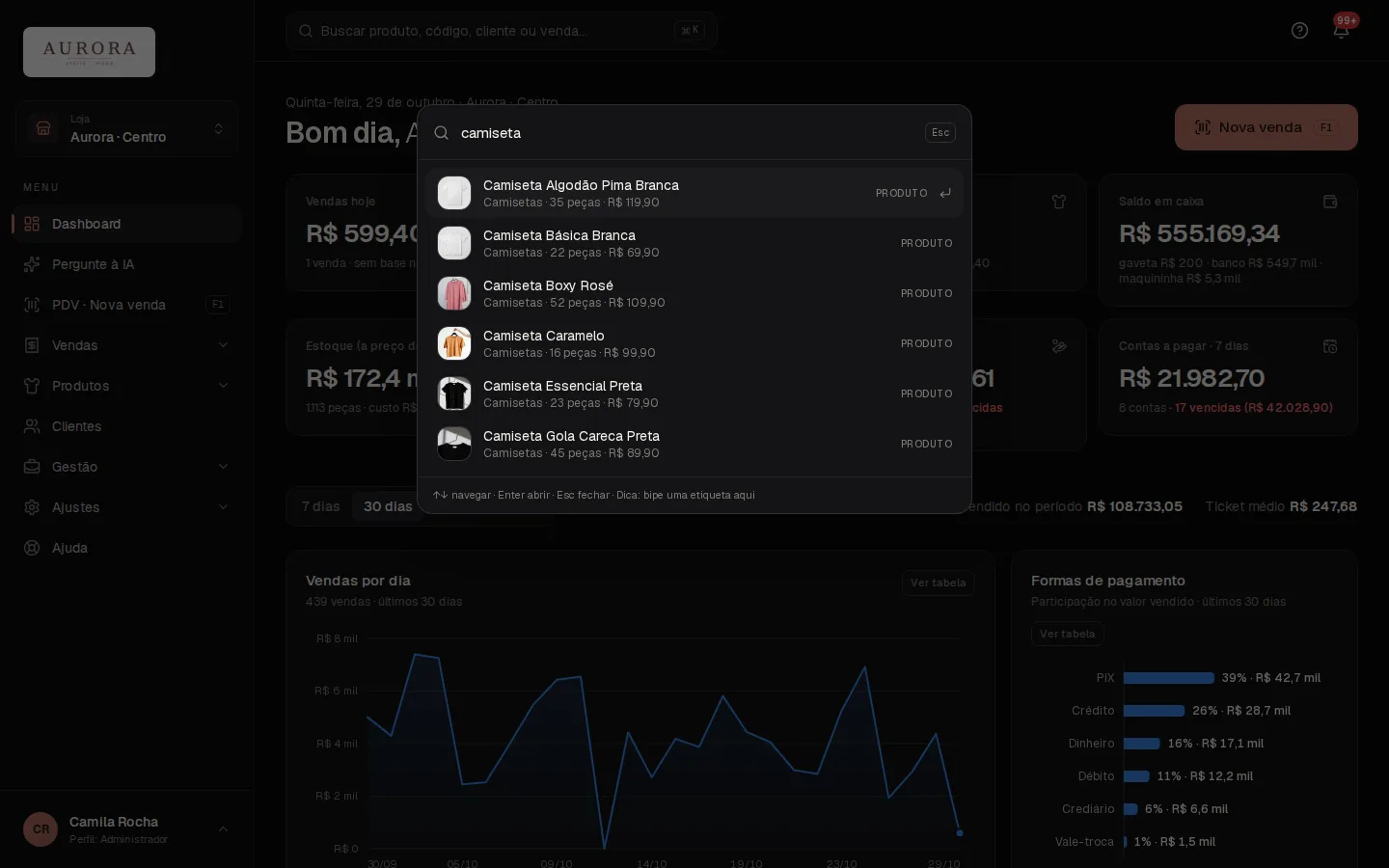Viewport: 1389px width, 868px height.
Task: Click the search magnifier in the command palette
Action: (442, 133)
